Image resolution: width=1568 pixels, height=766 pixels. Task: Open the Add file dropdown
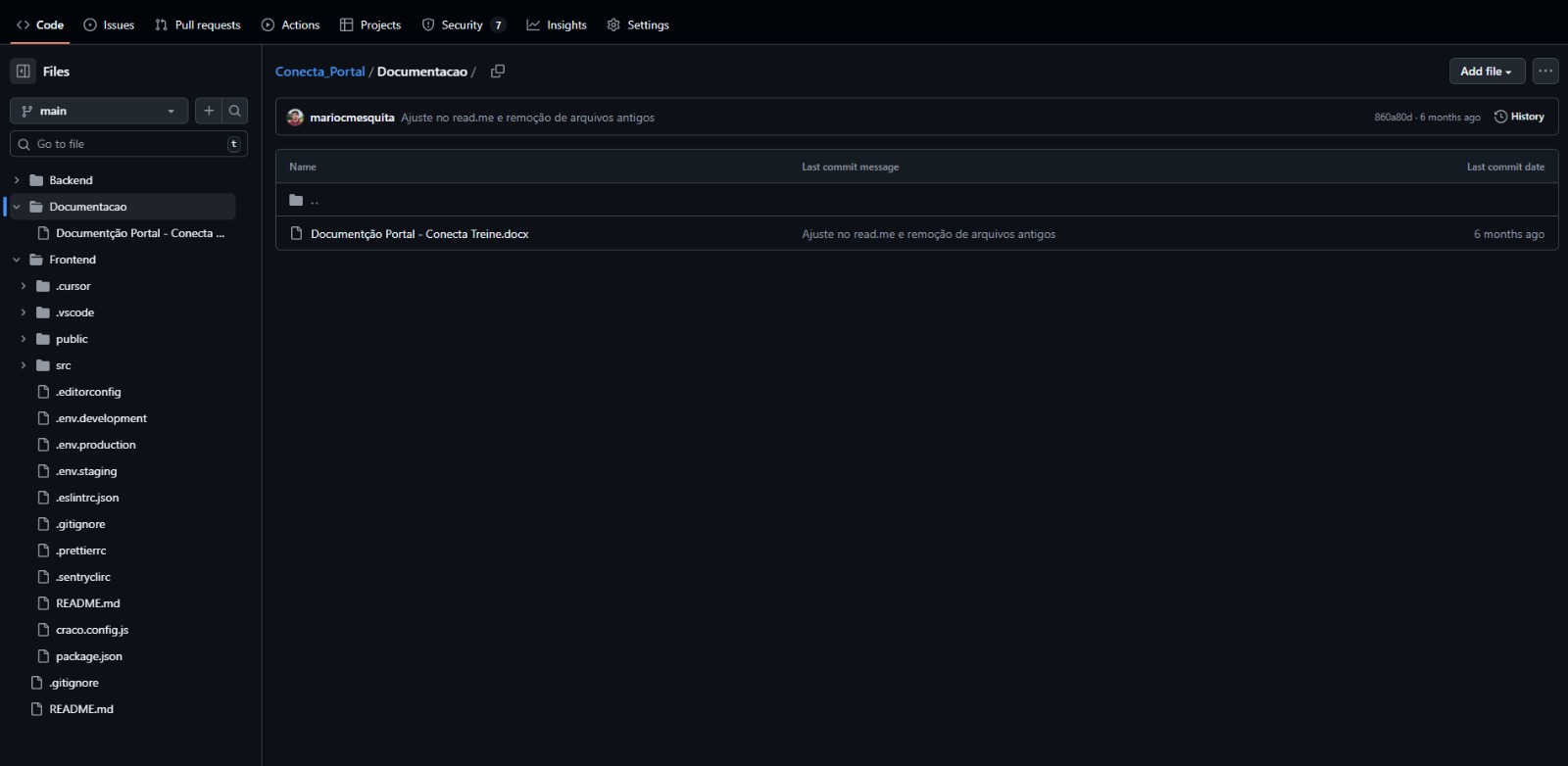tap(1486, 72)
